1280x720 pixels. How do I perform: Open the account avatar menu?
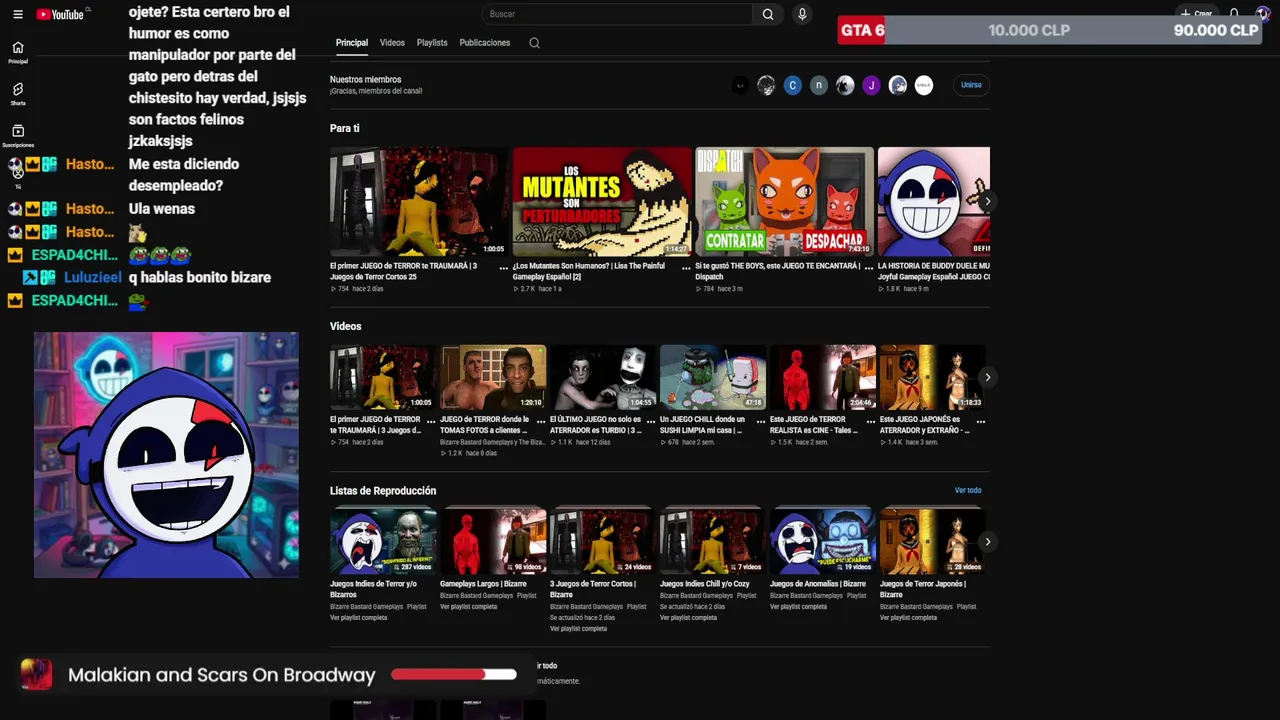click(1263, 14)
